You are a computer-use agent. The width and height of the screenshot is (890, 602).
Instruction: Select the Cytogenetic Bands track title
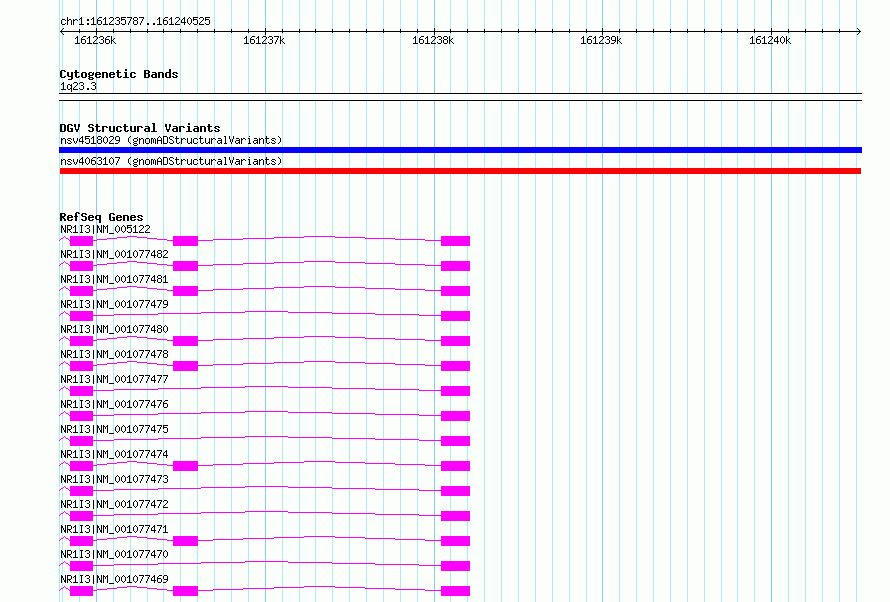coord(119,74)
